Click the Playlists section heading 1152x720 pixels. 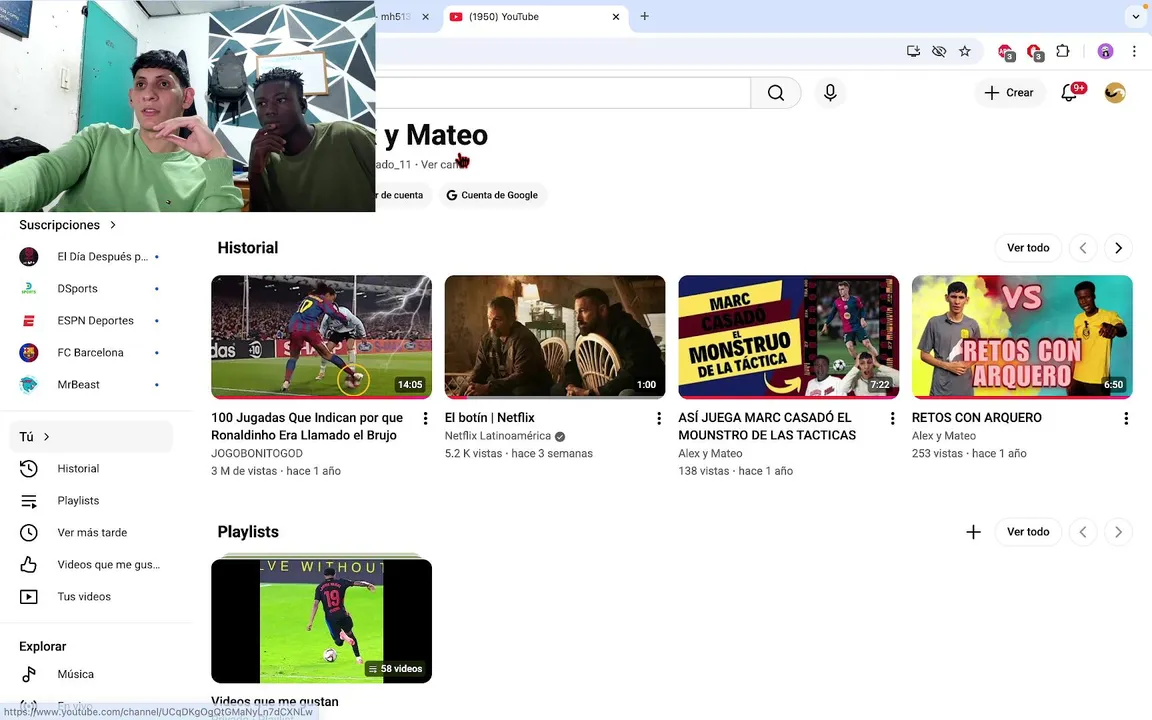[248, 532]
